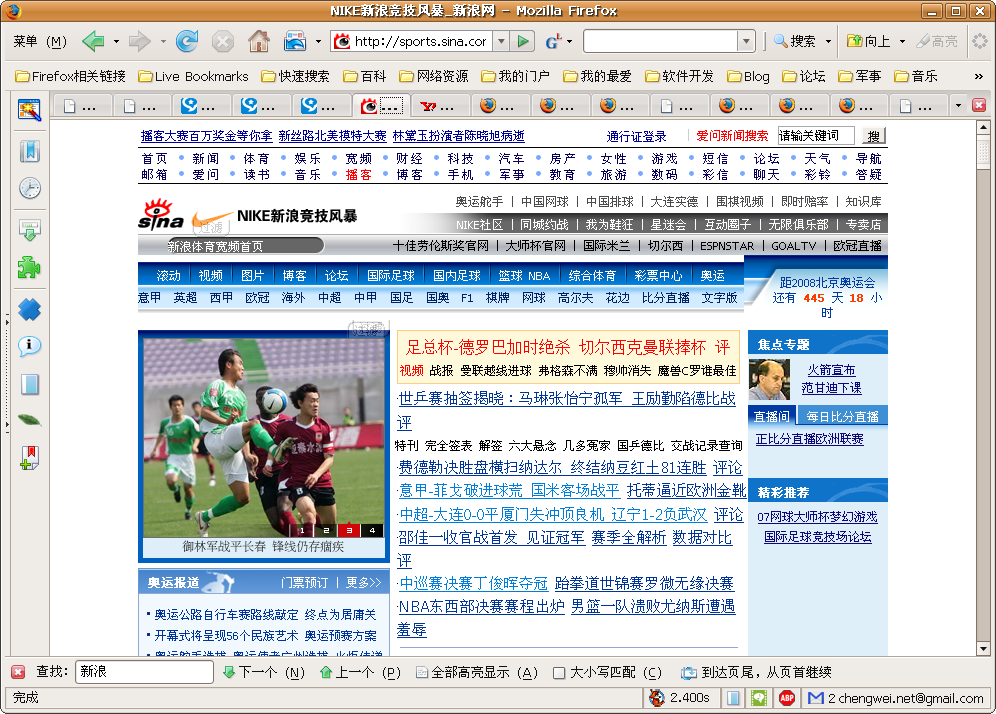This screenshot has width=996, height=714.
Task: Click the Adblock Plus icon in the status bar
Action: coord(787,698)
